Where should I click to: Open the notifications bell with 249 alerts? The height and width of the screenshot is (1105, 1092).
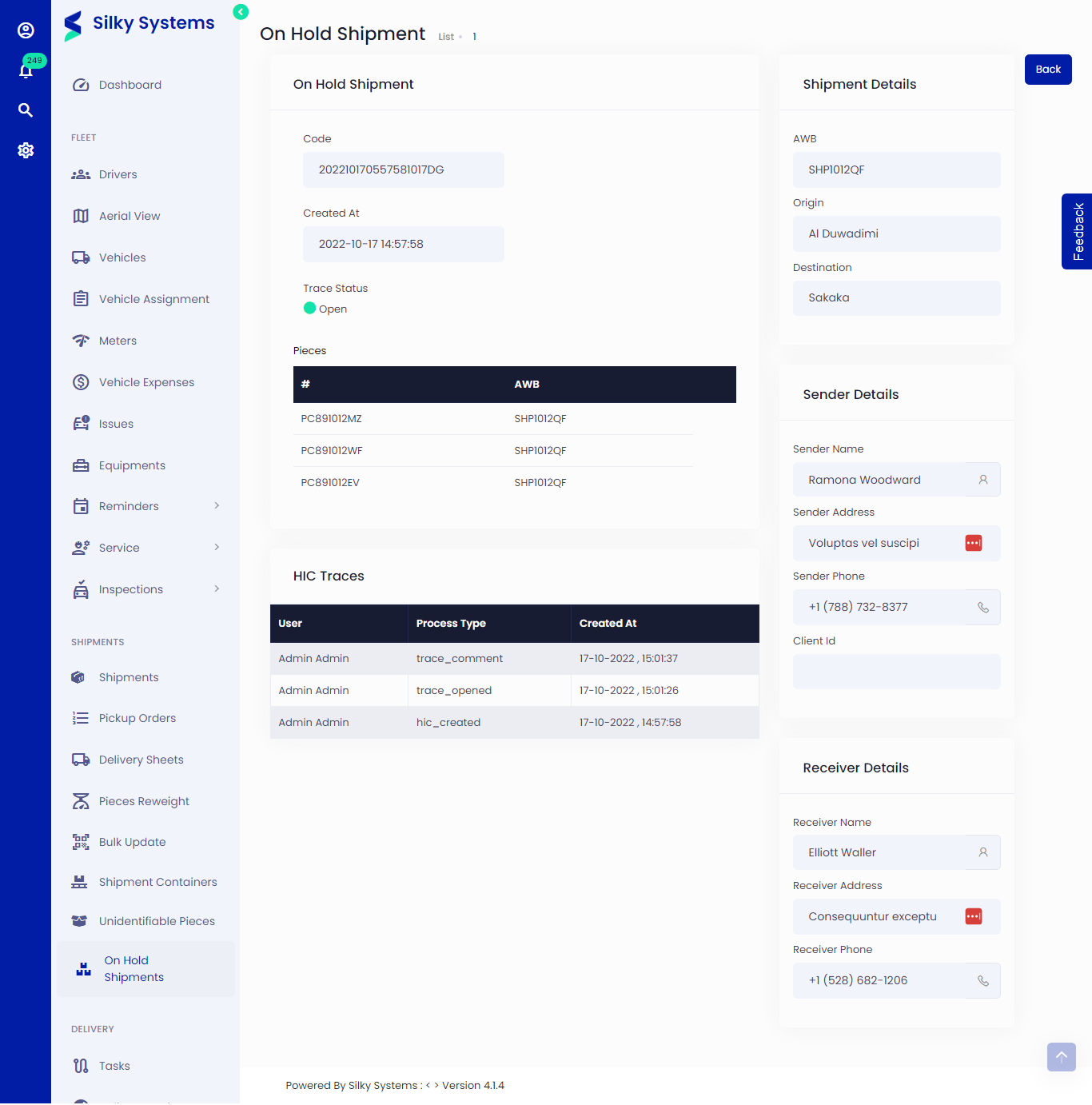click(26, 69)
